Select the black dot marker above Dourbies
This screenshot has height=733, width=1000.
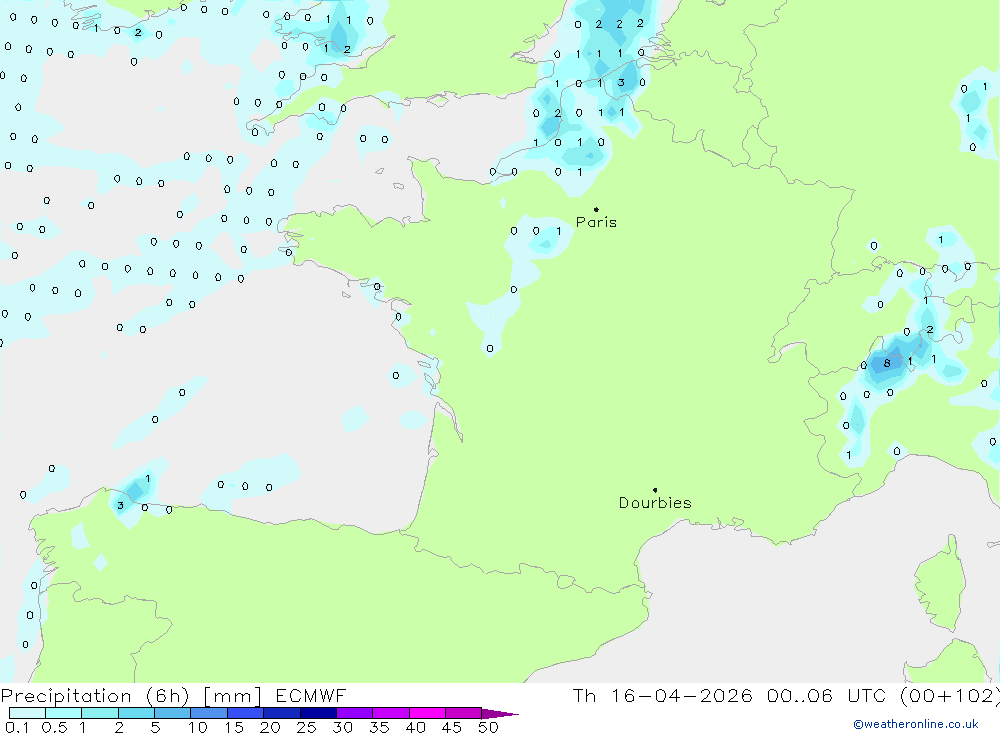[655, 490]
